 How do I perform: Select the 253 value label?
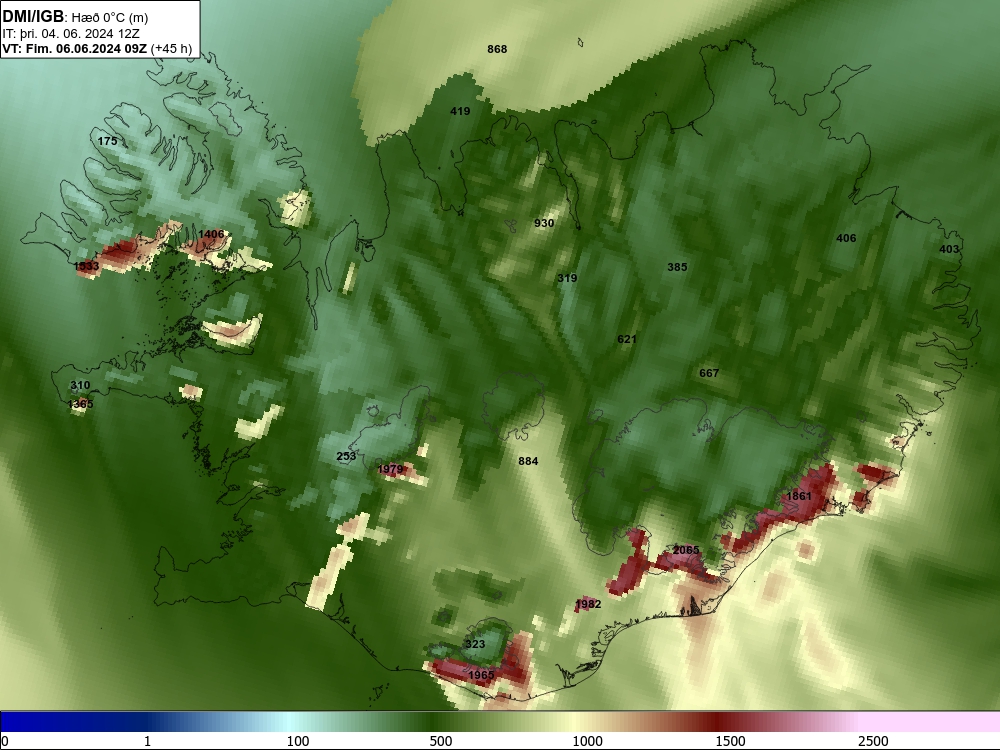click(x=346, y=456)
